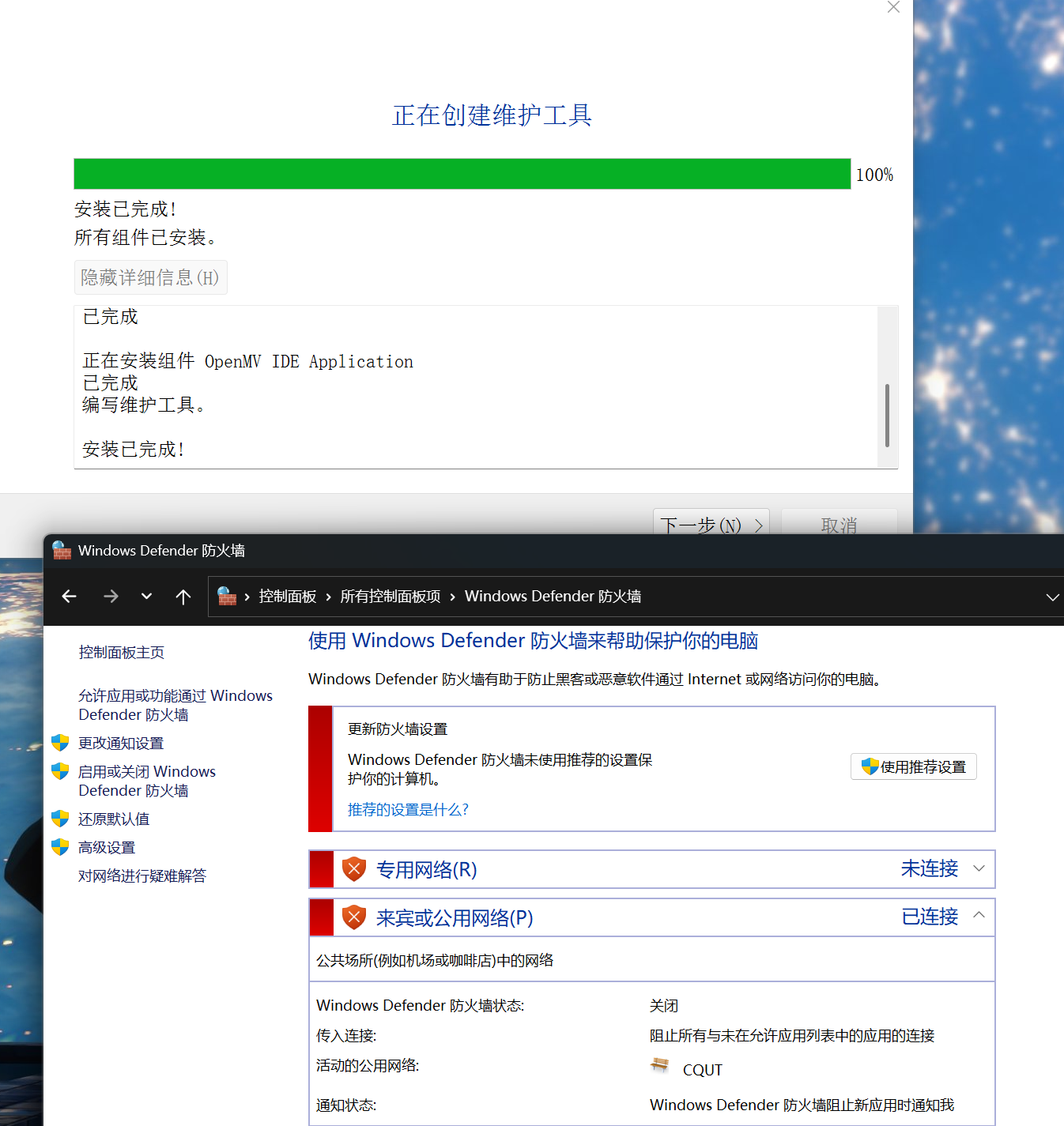This screenshot has width=1064, height=1126.
Task: Click 已连接 status text
Action: click(x=930, y=917)
